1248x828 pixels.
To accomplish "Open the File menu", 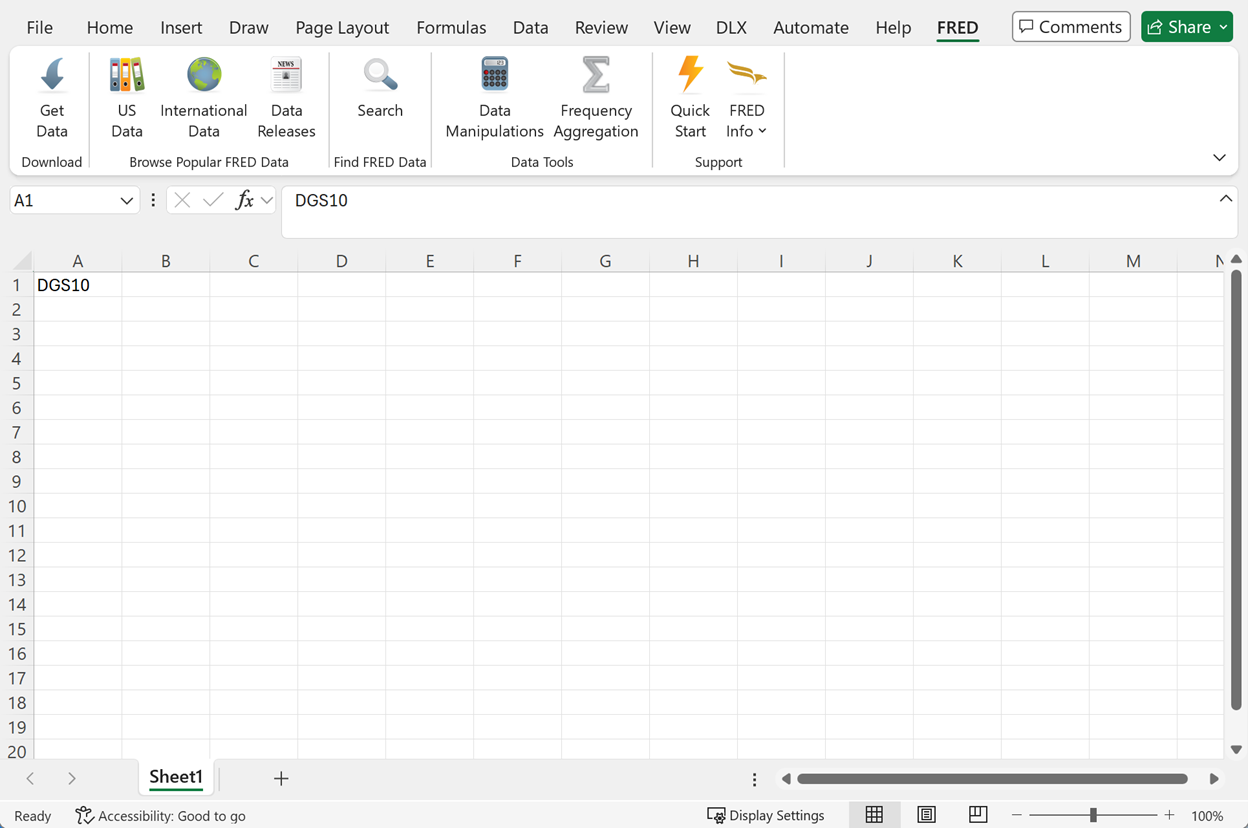I will 40,27.
